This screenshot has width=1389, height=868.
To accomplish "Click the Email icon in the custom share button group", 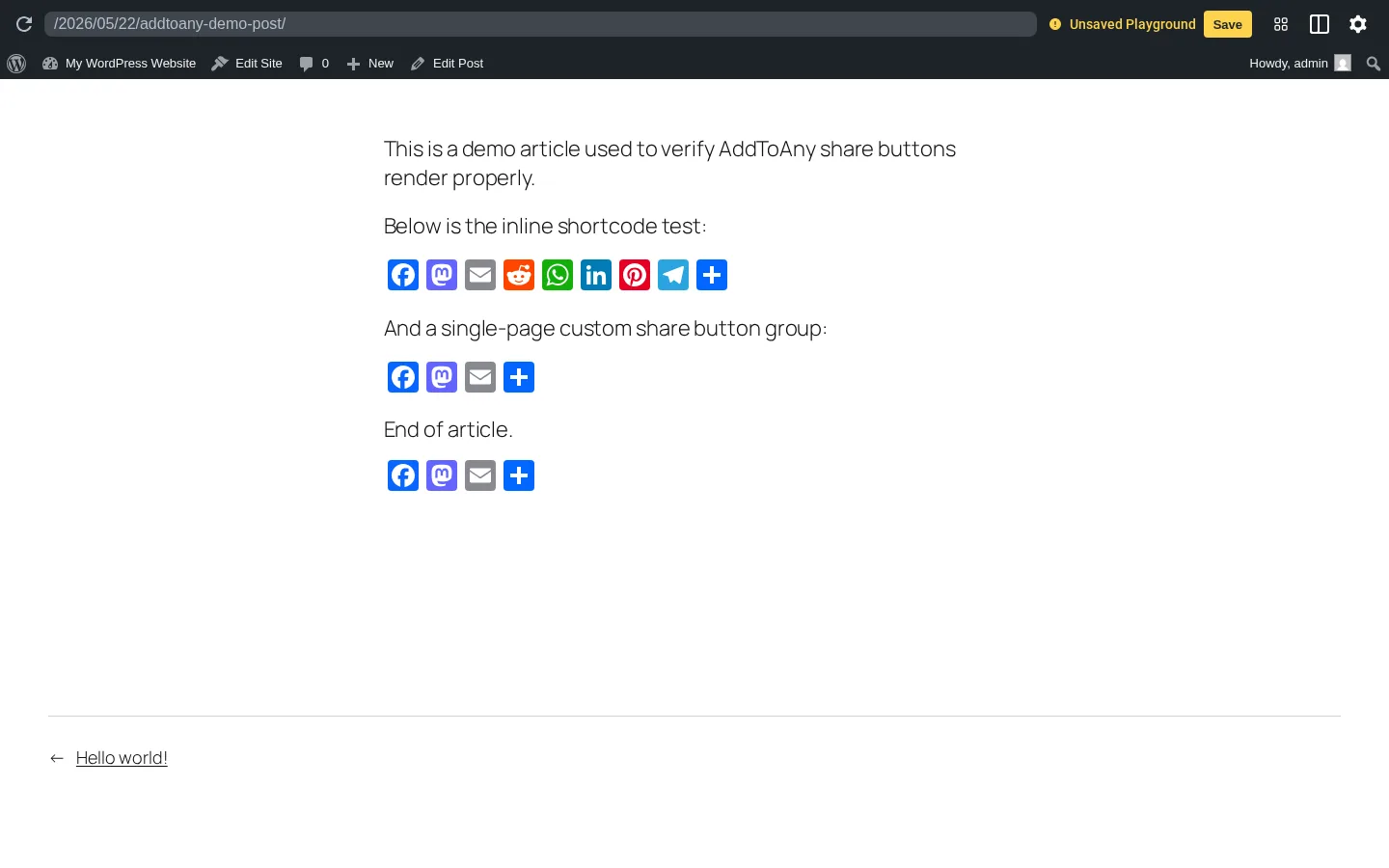I will click(480, 377).
